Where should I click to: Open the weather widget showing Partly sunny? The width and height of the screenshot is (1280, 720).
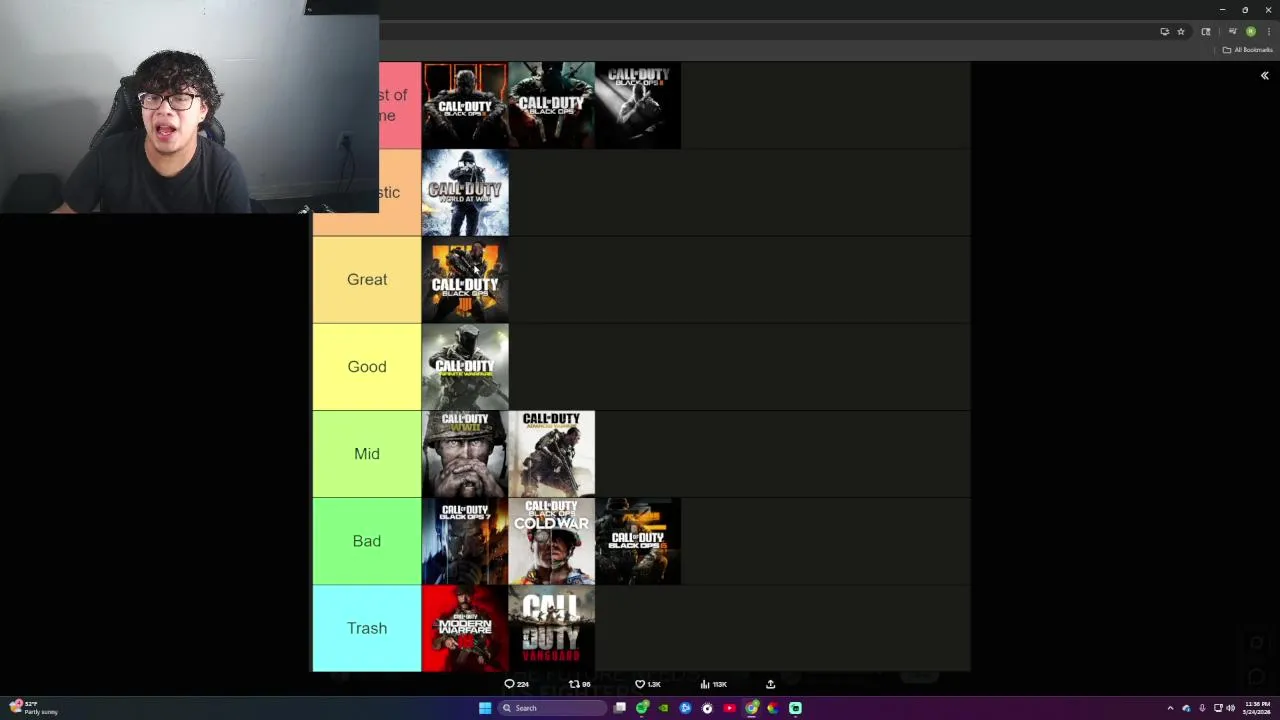coord(34,708)
